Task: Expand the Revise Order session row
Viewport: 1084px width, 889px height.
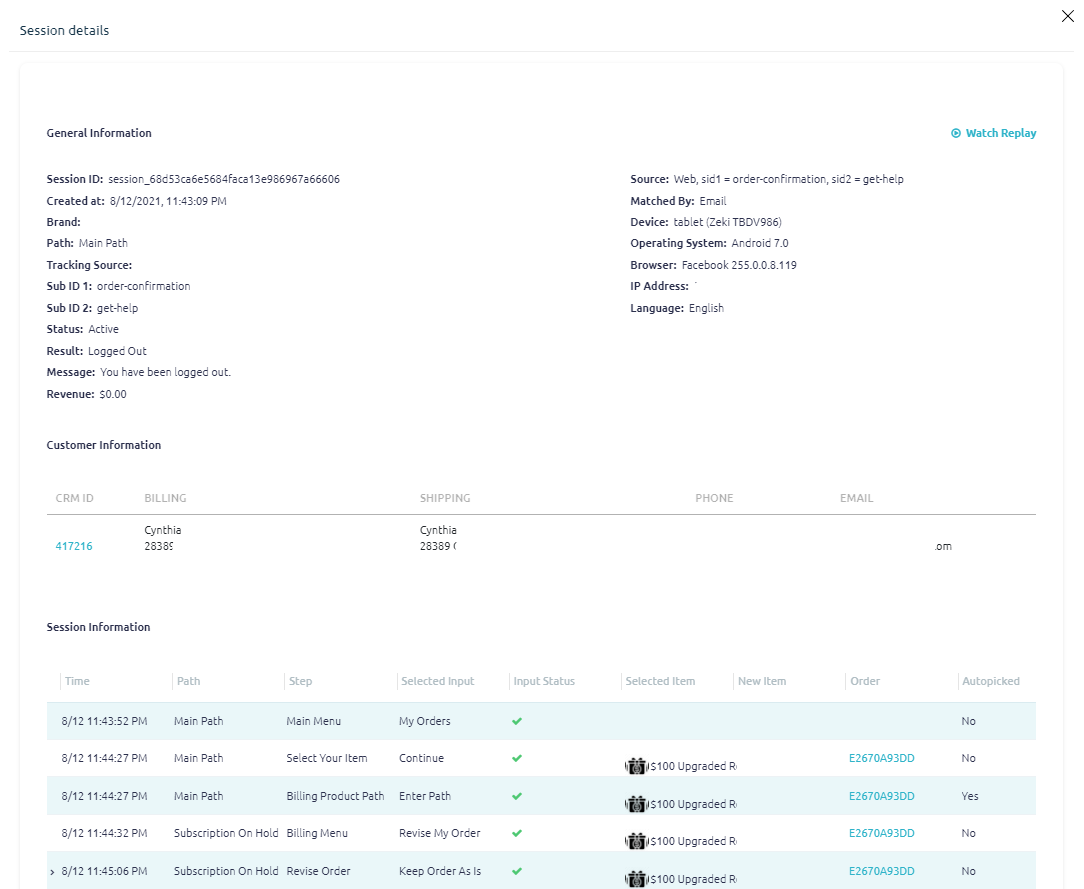Action: point(51,871)
